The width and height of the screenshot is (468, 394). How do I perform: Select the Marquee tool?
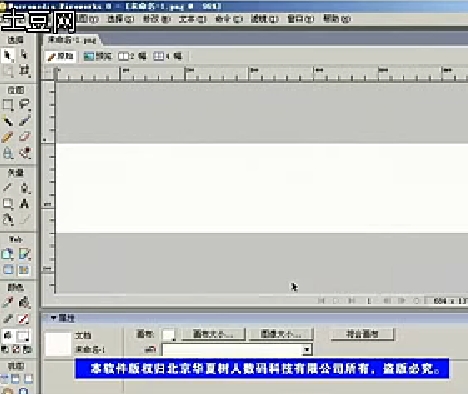coord(8,105)
